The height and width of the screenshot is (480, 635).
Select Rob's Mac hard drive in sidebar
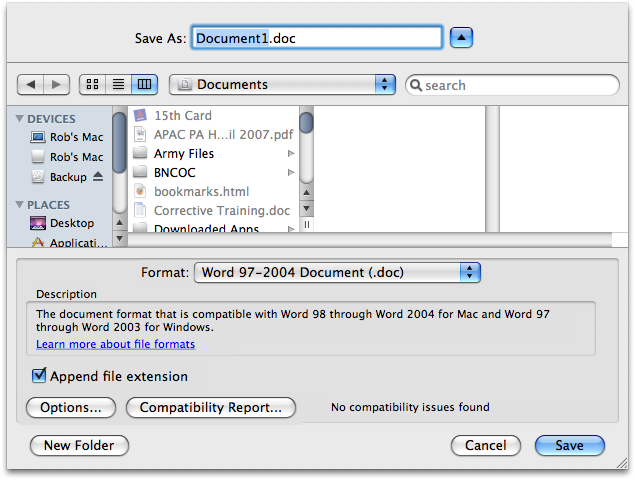pos(67,157)
